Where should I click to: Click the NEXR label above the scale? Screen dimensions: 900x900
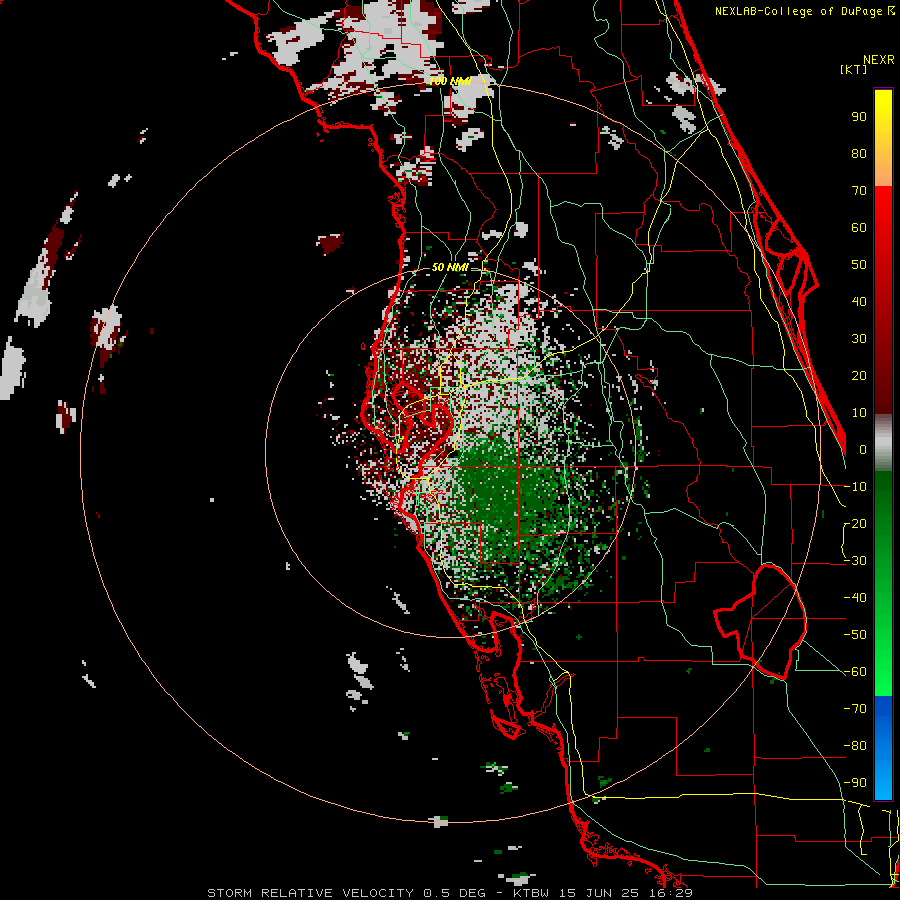(879, 60)
